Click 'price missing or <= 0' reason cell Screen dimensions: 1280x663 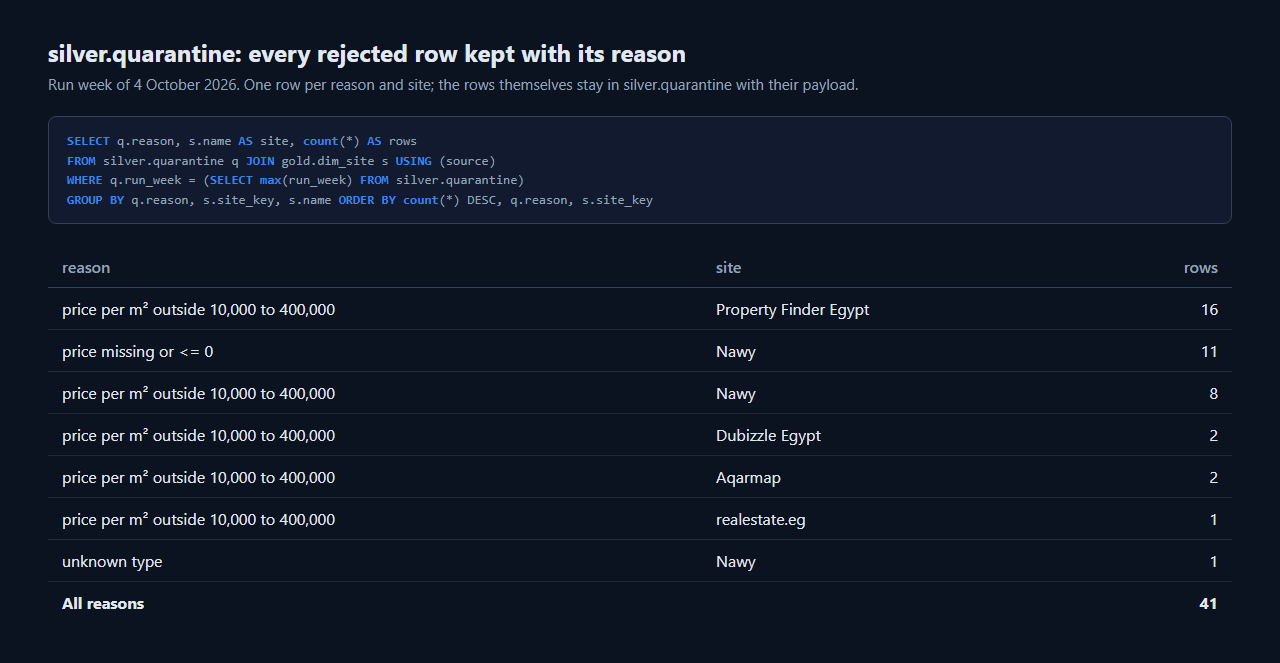pos(138,352)
